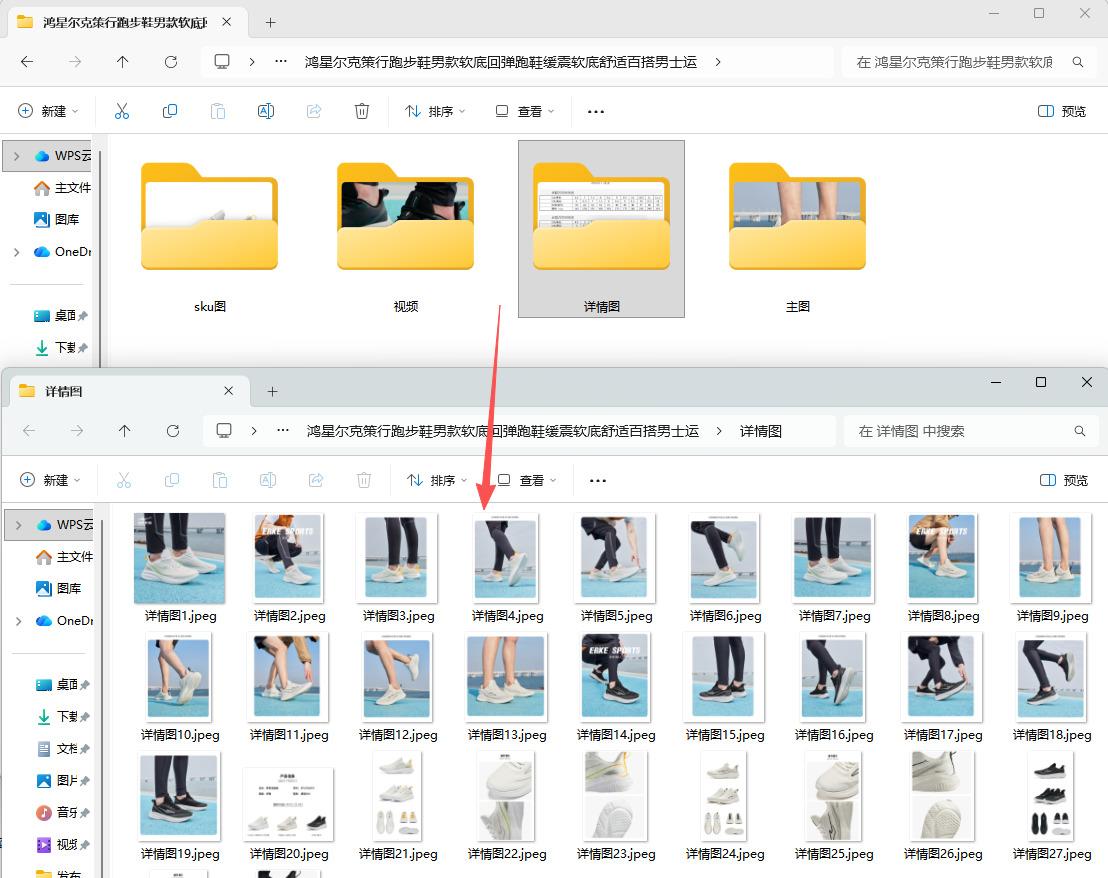
Task: Go back in the top window
Action: click(x=27, y=61)
